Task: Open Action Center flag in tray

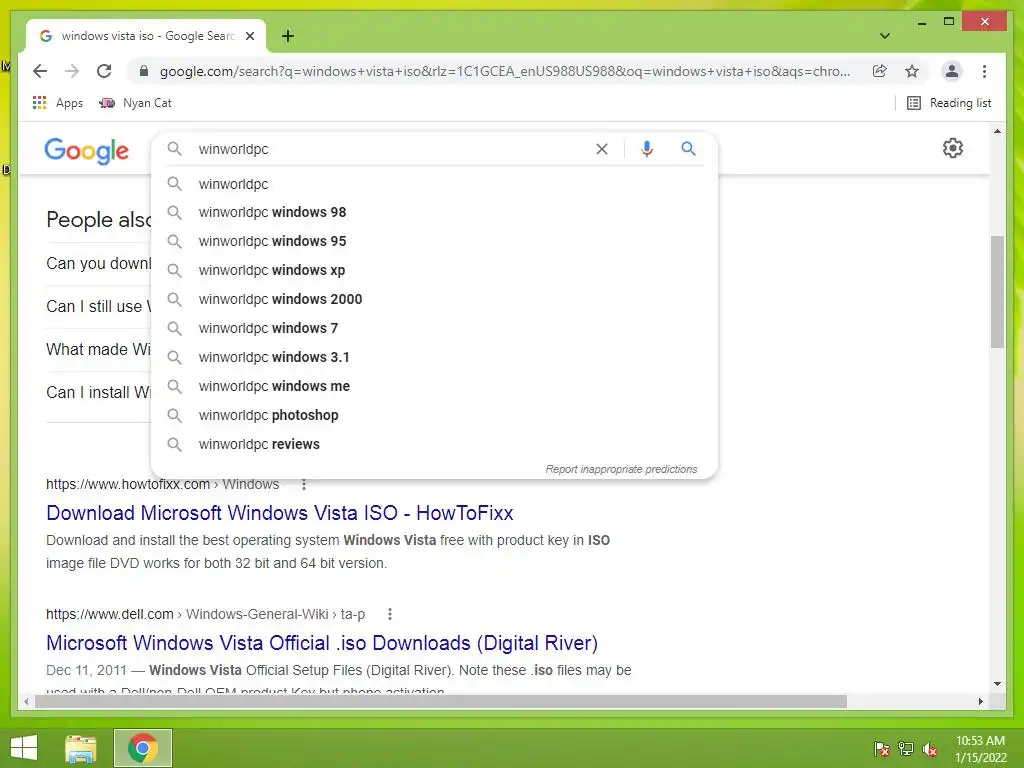Action: pos(881,749)
